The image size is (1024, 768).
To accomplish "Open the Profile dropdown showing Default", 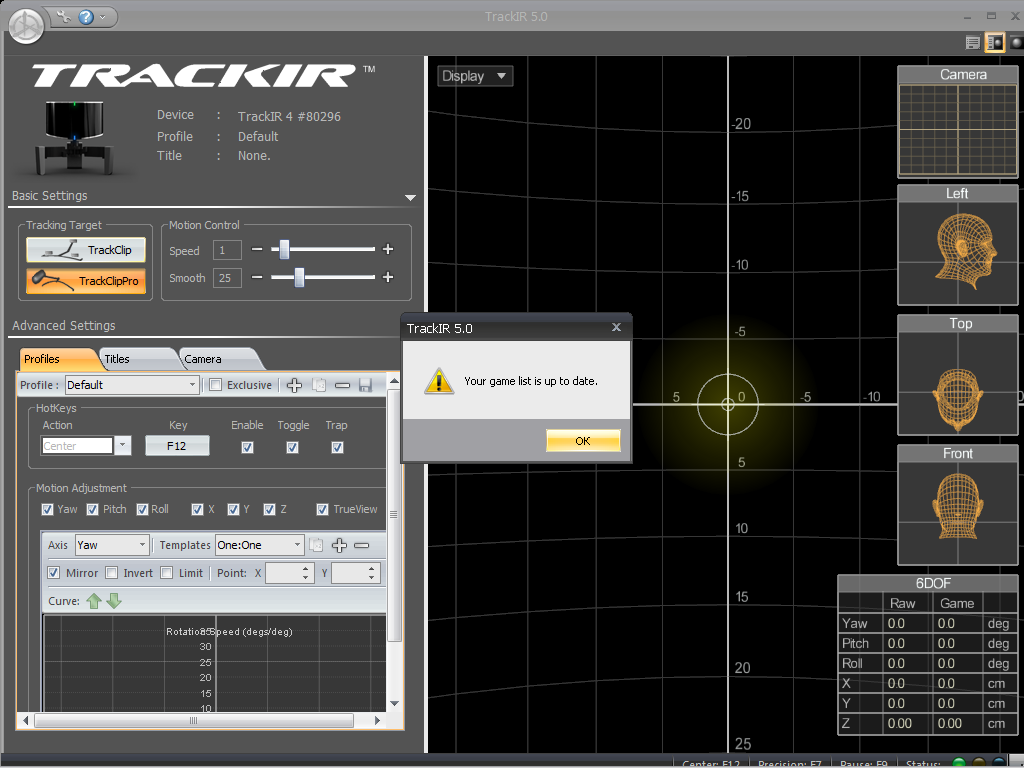I will 132,385.
